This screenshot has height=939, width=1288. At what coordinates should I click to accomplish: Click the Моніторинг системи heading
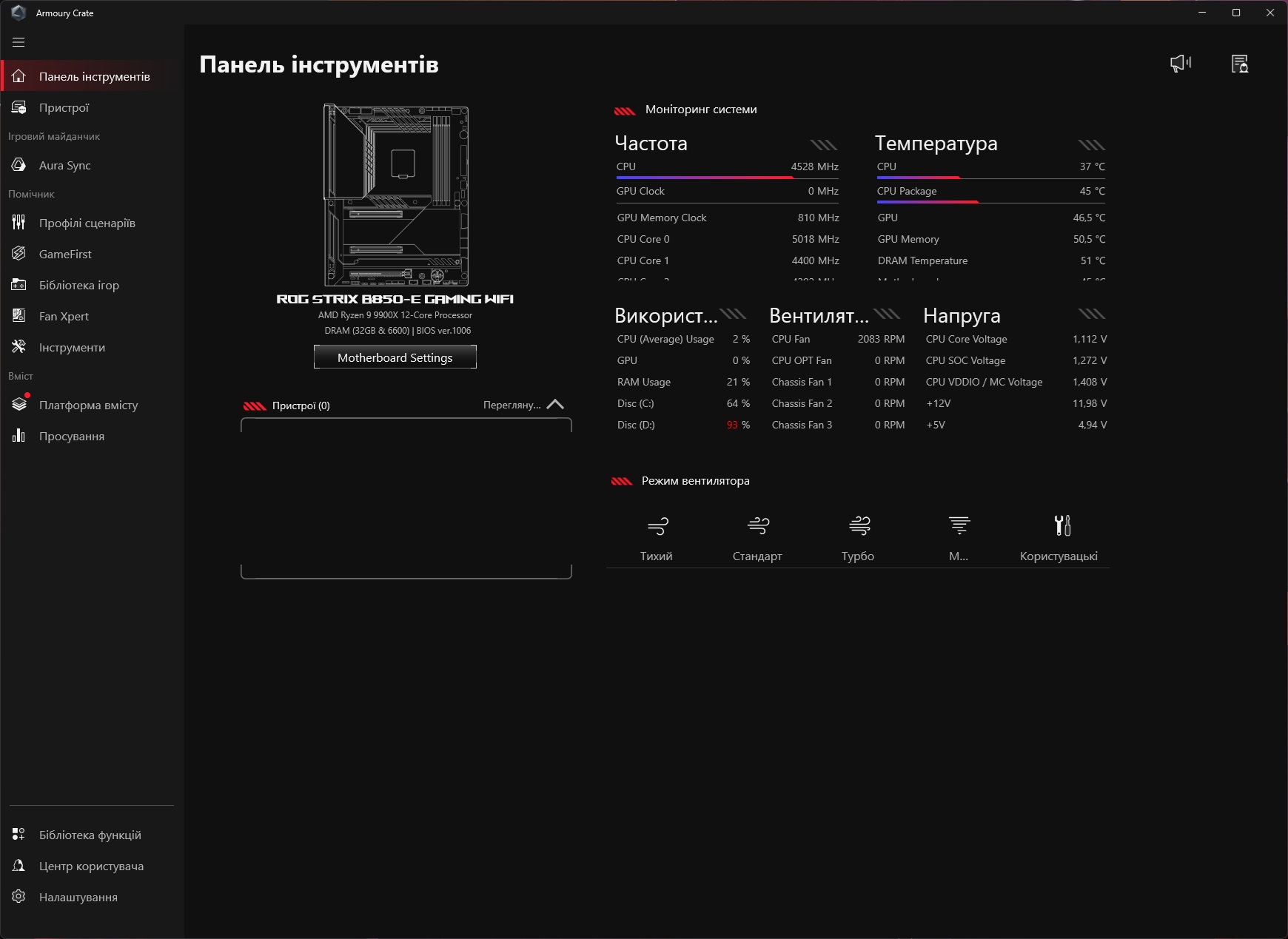701,110
